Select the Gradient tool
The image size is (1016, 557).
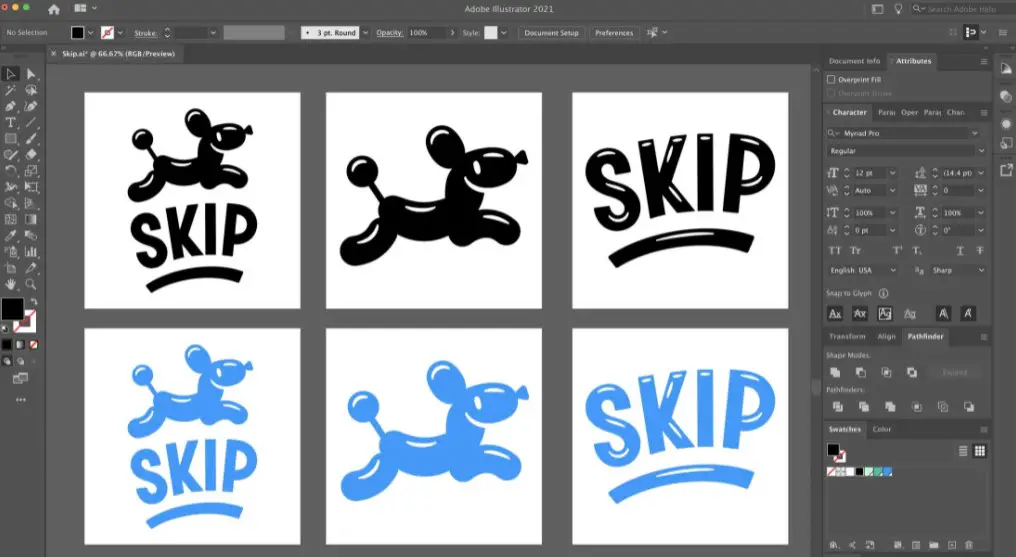(x=30, y=220)
